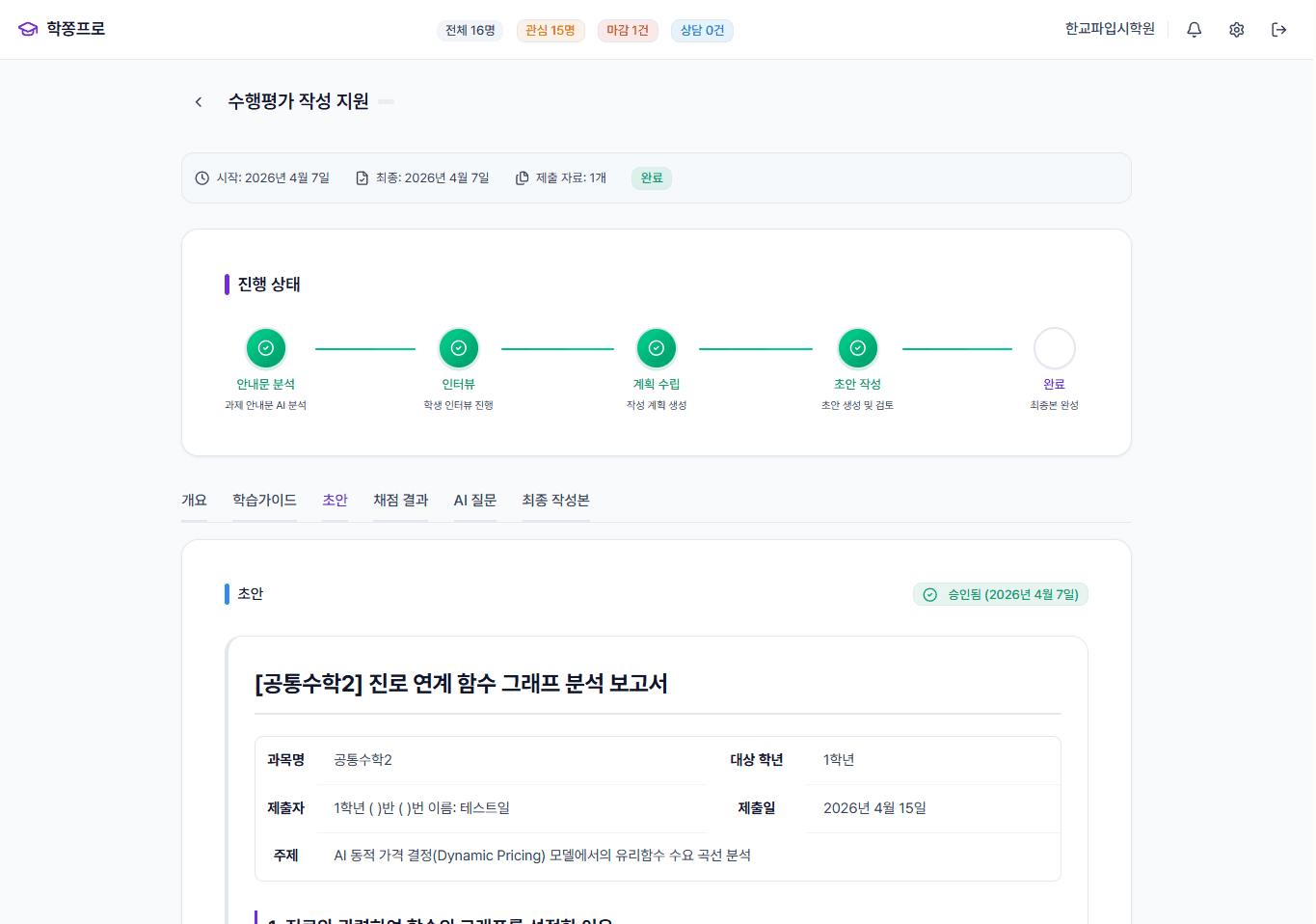Viewport: 1316px width, 924px height.
Task: Select the 인터뷰 step circle
Action: pos(459,348)
